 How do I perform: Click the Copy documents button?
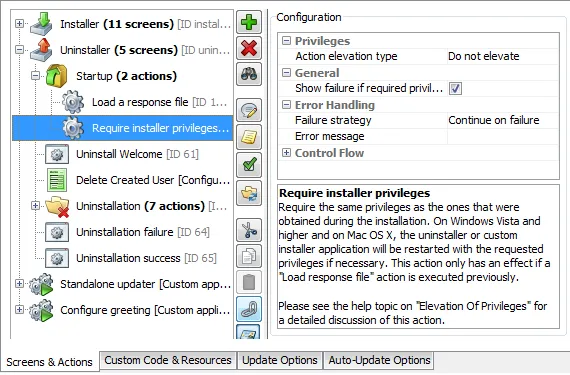[249, 256]
